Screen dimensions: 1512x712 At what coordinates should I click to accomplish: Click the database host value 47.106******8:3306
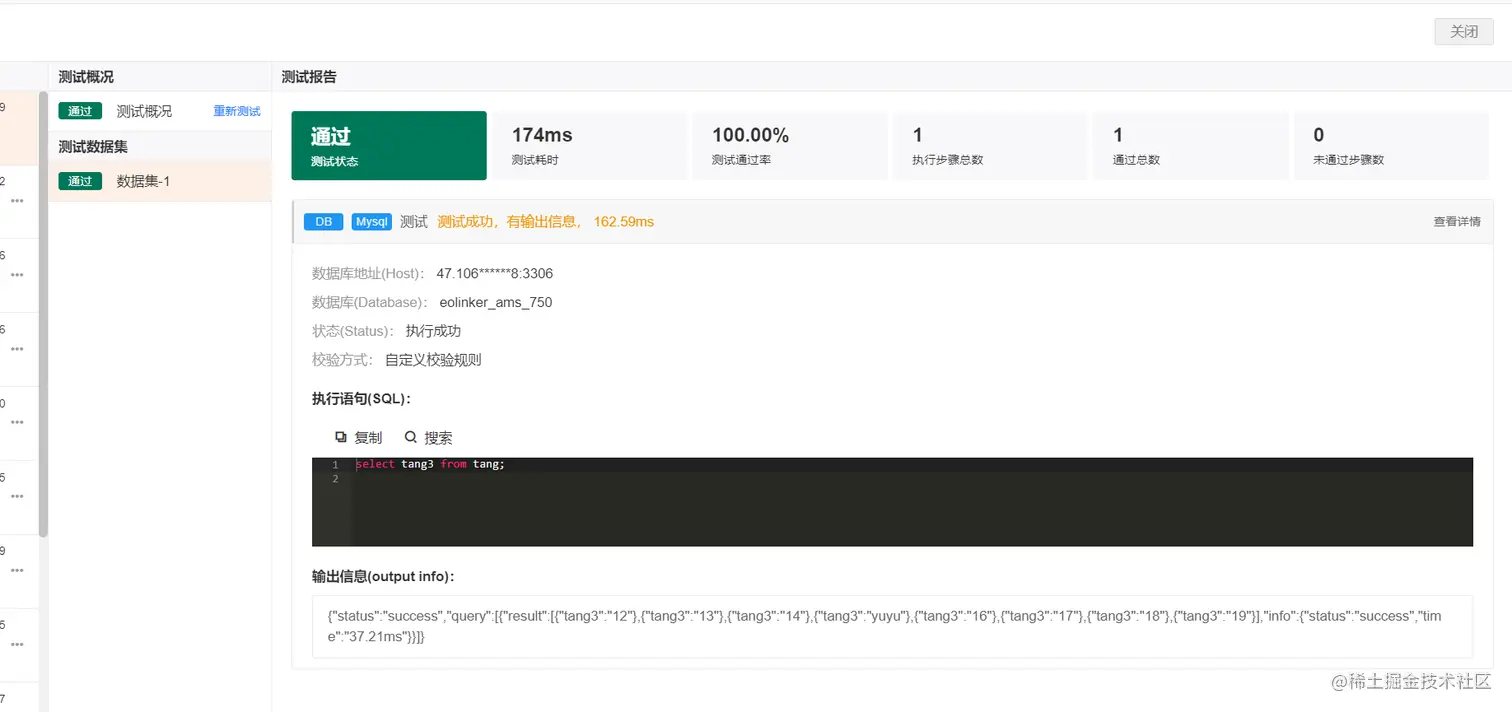click(495, 274)
